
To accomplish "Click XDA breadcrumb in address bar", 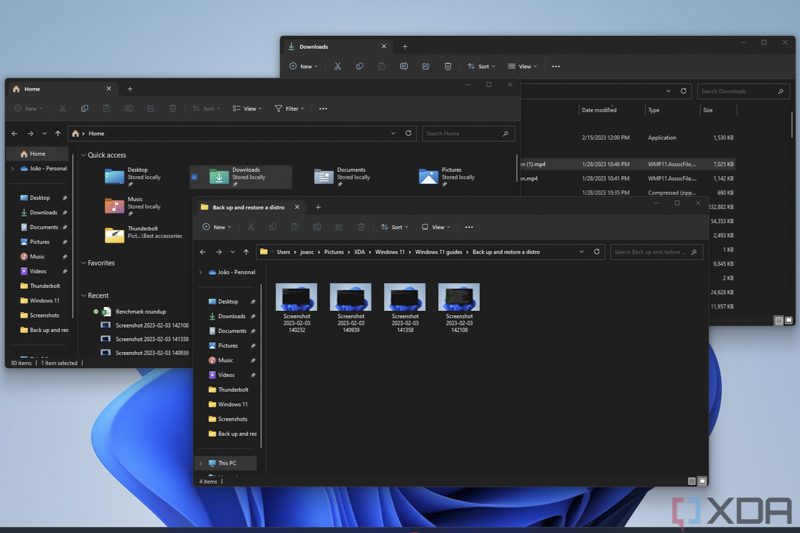I will (x=359, y=252).
